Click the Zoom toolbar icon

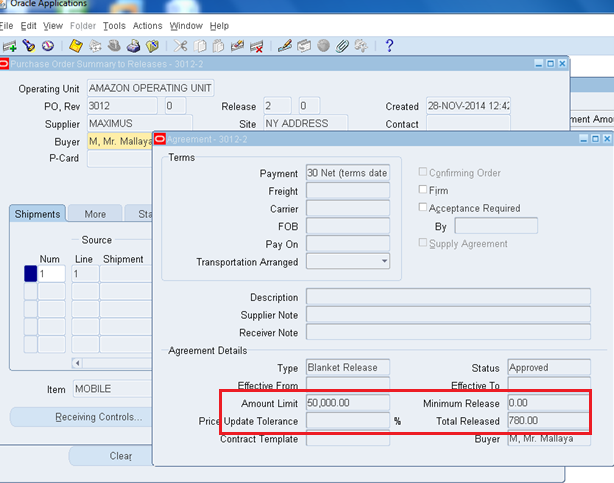coord(304,46)
